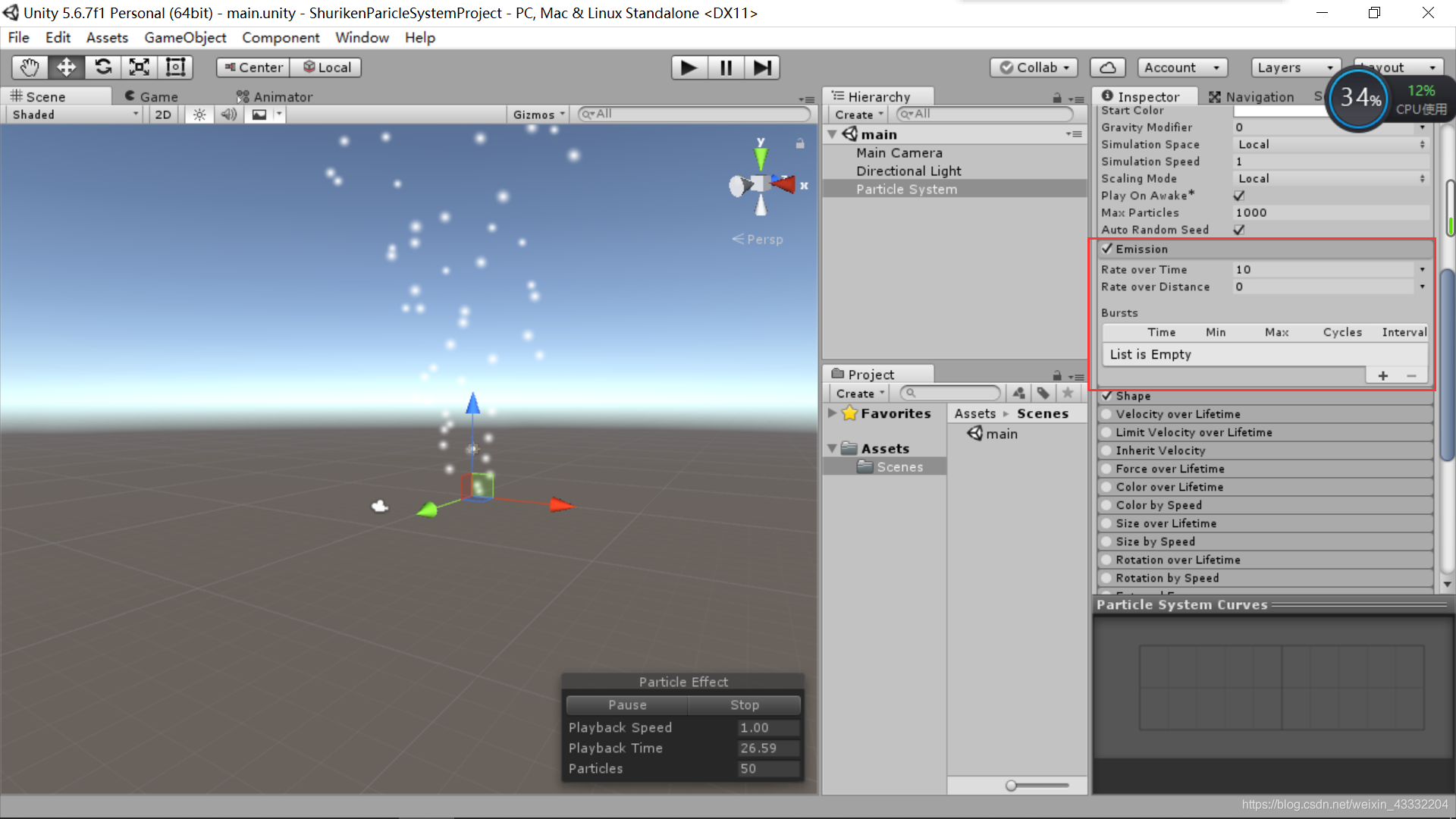Enable Velocity over Lifetime module
Screen dimensions: 1456x819
tap(1107, 414)
